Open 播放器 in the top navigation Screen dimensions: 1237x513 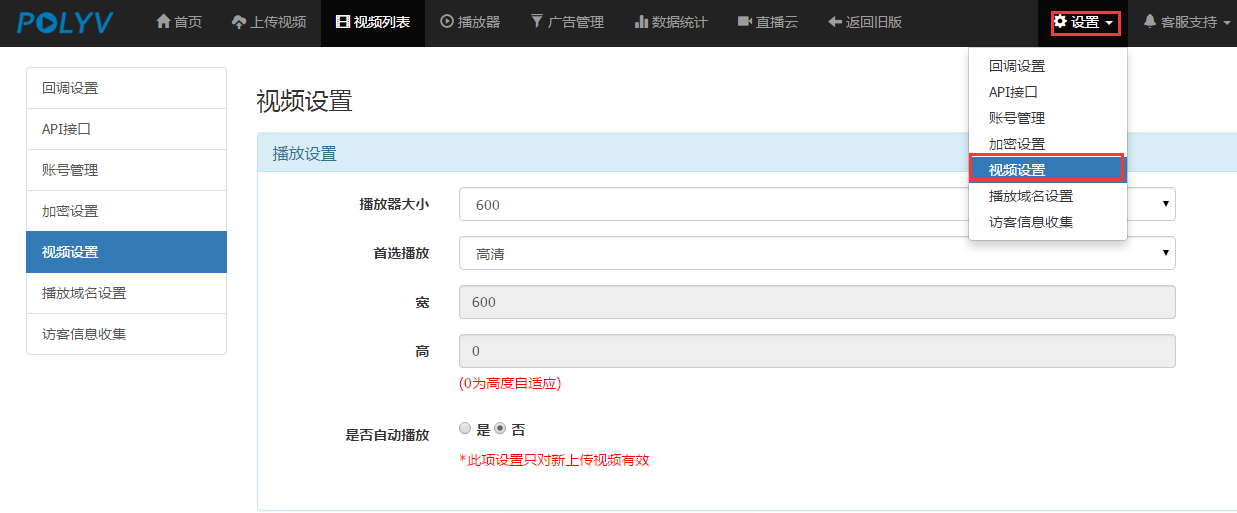(x=470, y=22)
